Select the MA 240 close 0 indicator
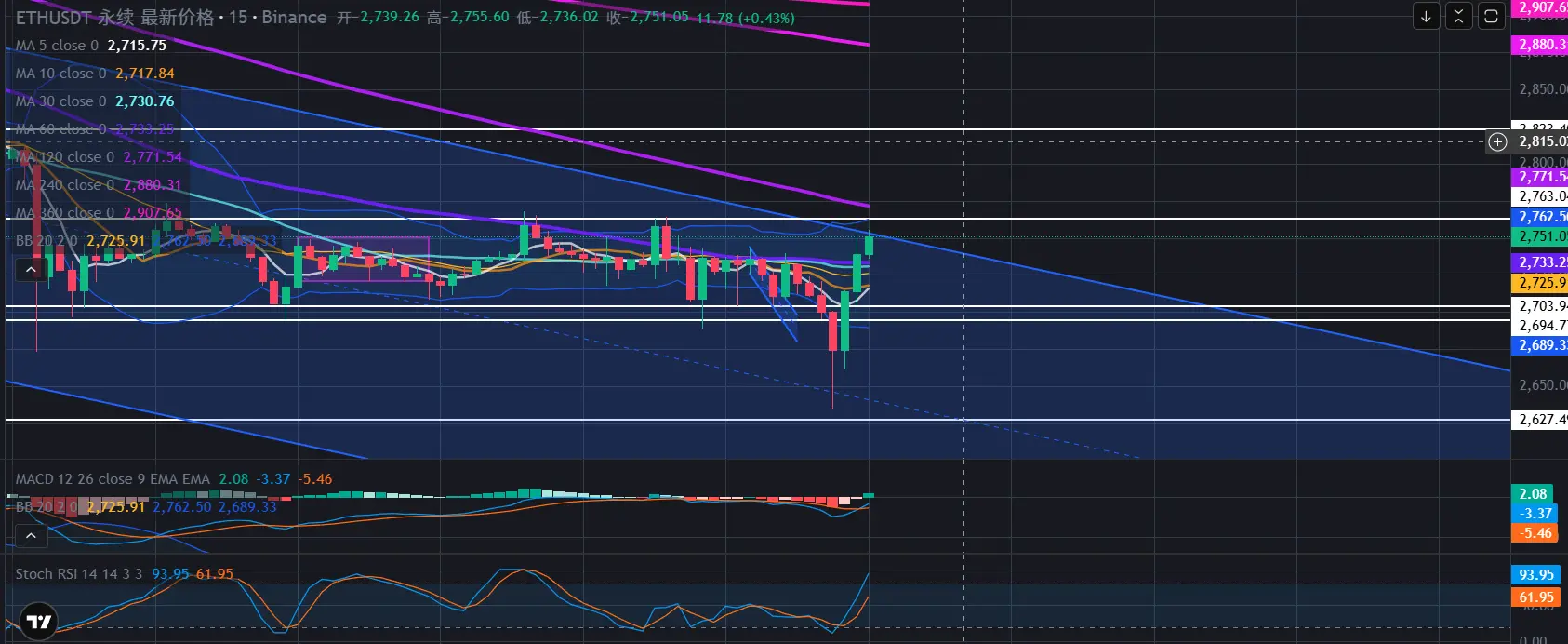 click(x=65, y=185)
